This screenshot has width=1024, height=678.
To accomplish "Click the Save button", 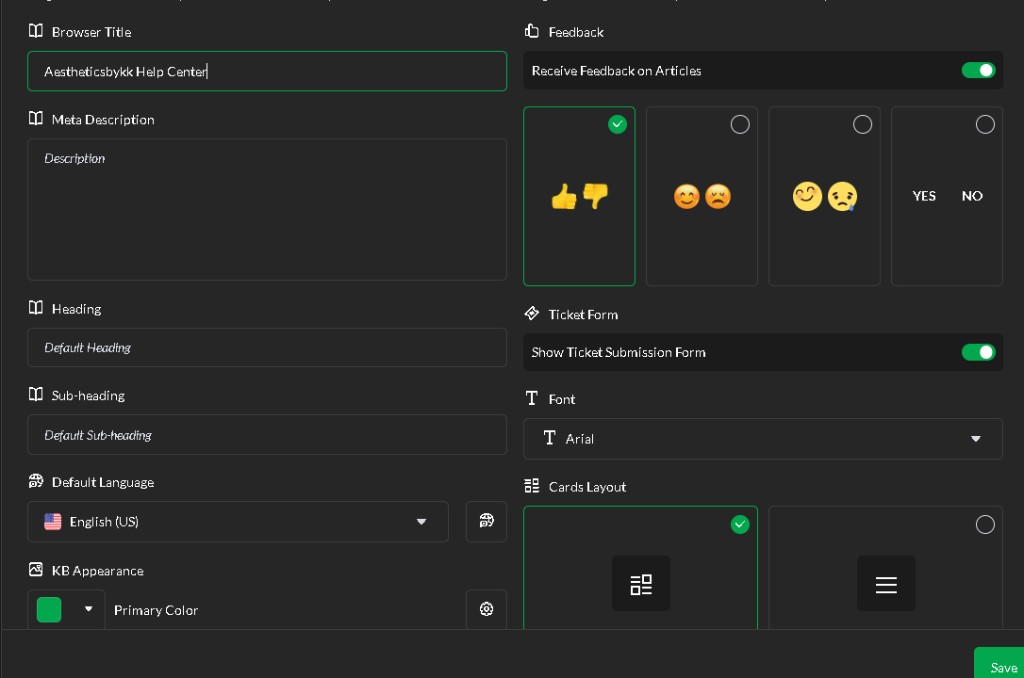I will point(999,663).
